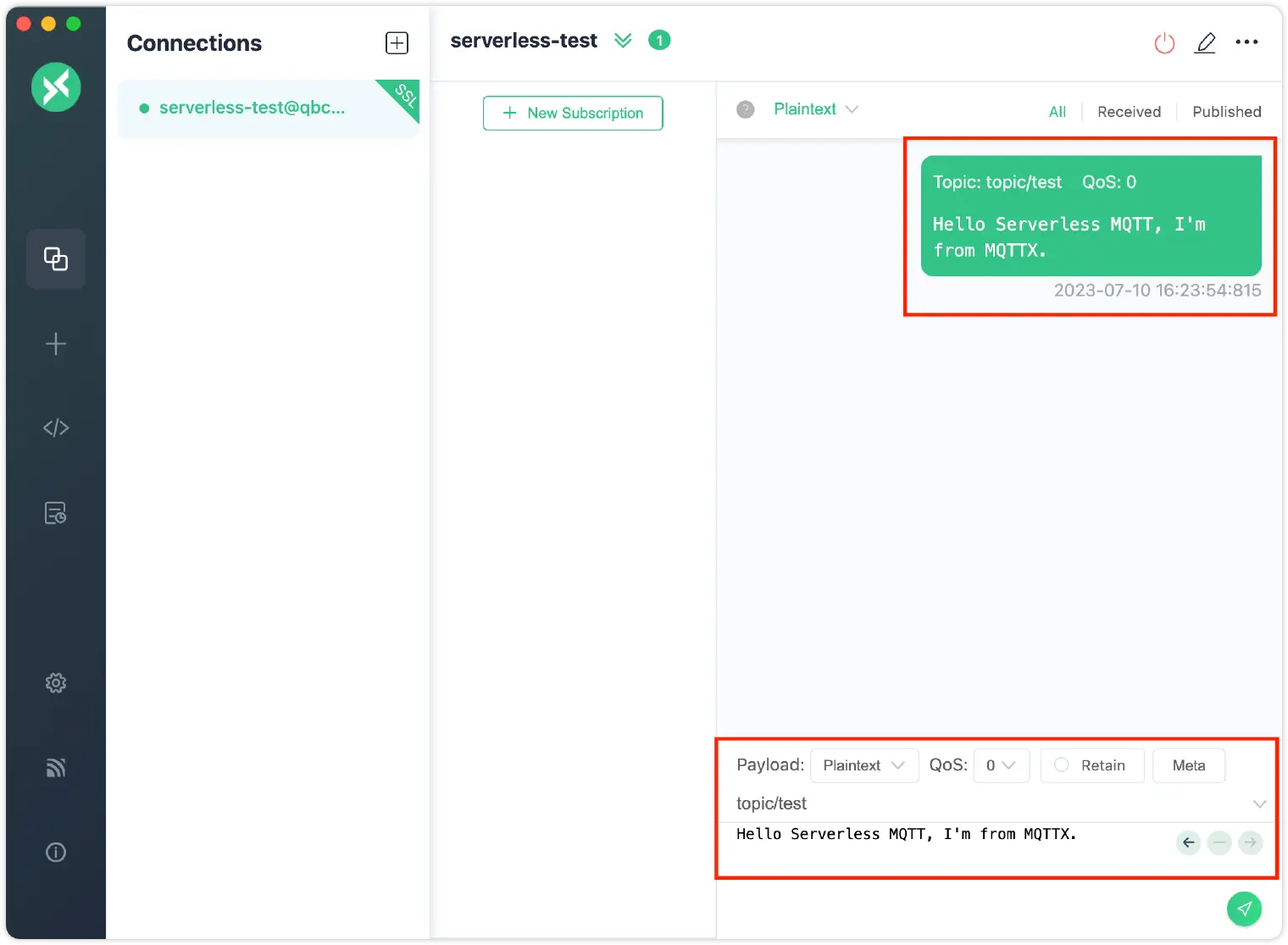Open the Plaintext format dropdown in message header

pos(816,109)
